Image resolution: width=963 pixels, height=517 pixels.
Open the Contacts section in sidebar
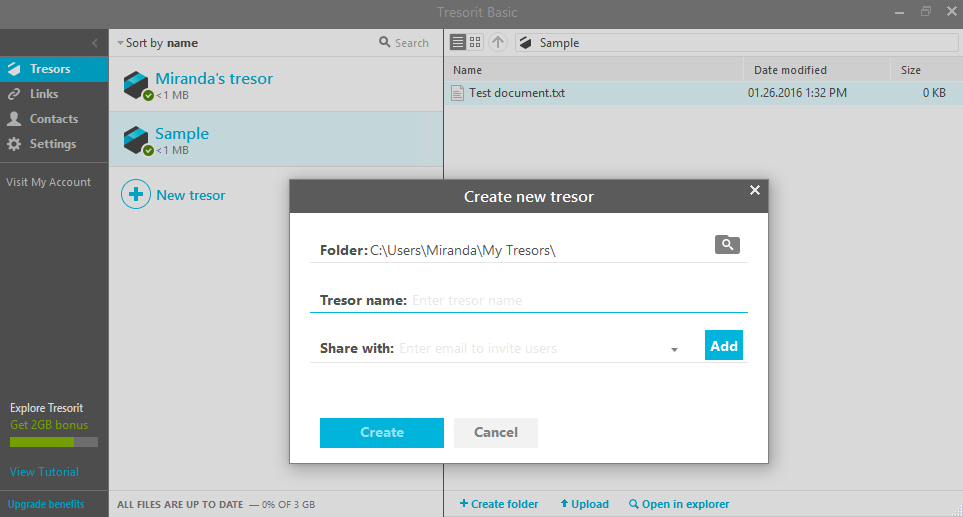54,119
